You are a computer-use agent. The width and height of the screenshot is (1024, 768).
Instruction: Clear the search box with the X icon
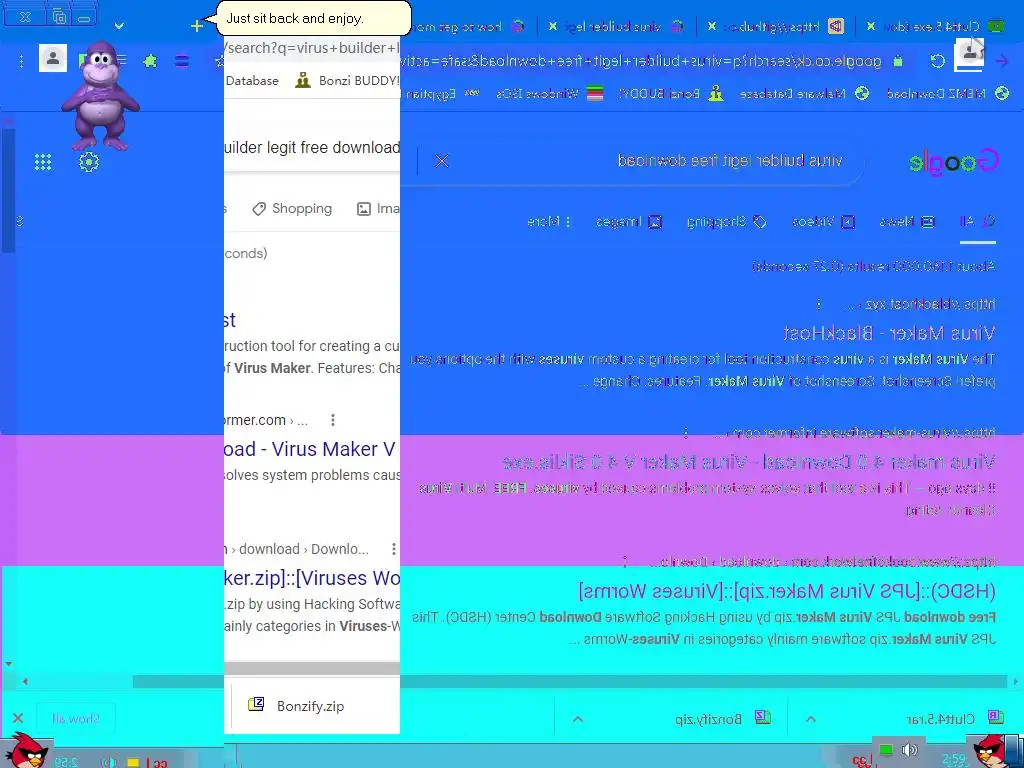click(442, 161)
